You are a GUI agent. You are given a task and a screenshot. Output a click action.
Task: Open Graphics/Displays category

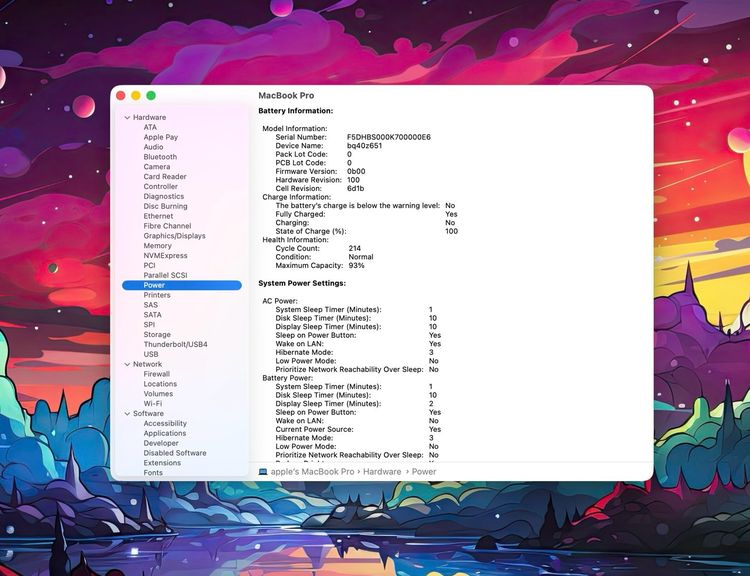point(175,236)
